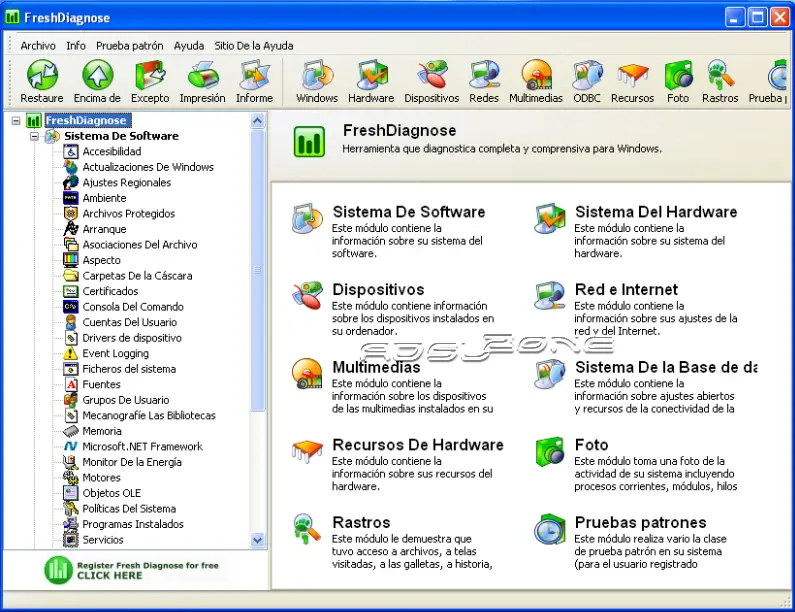Select Consola Del Comando tree item
Image resolution: width=795 pixels, height=612 pixels.
pyautogui.click(x=133, y=307)
